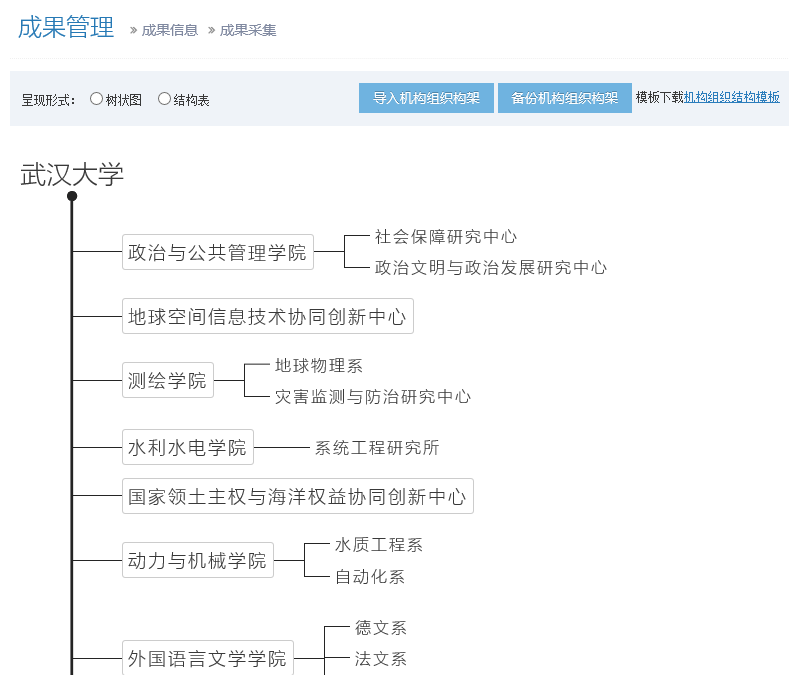
Task: Open the 机构组织结构模板 download link
Action: pyautogui.click(x=732, y=97)
